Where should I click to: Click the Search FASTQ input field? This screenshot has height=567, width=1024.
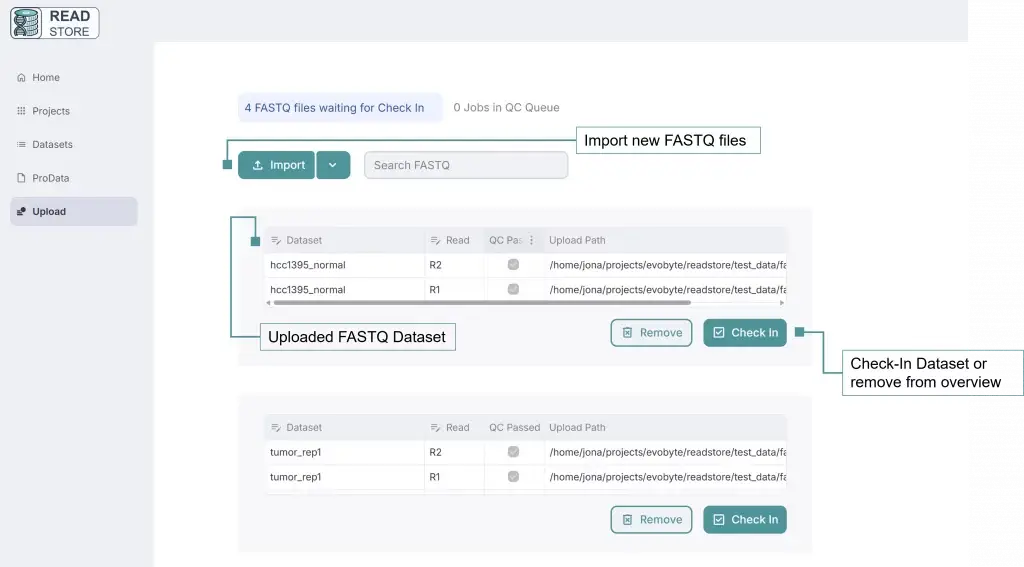pyautogui.click(x=465, y=165)
